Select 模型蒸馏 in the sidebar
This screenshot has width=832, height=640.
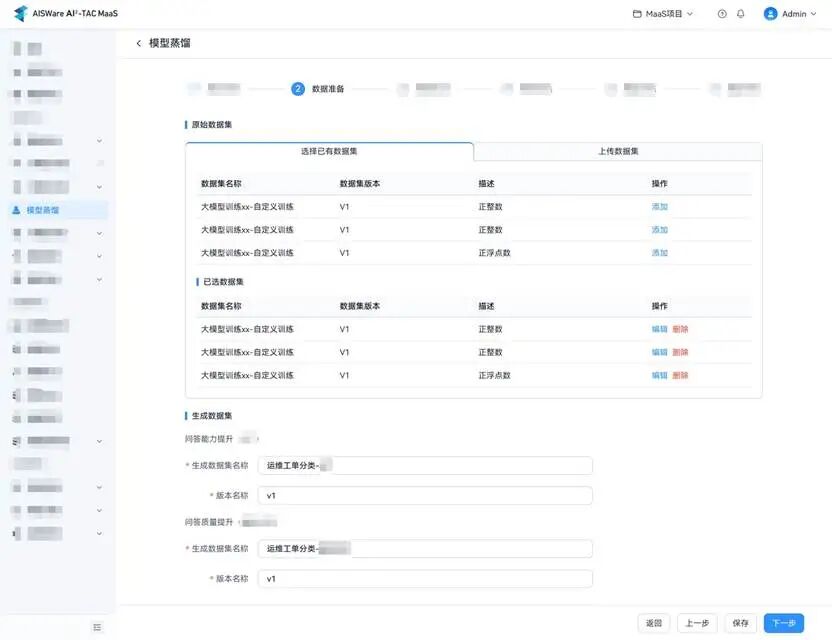click(58, 210)
